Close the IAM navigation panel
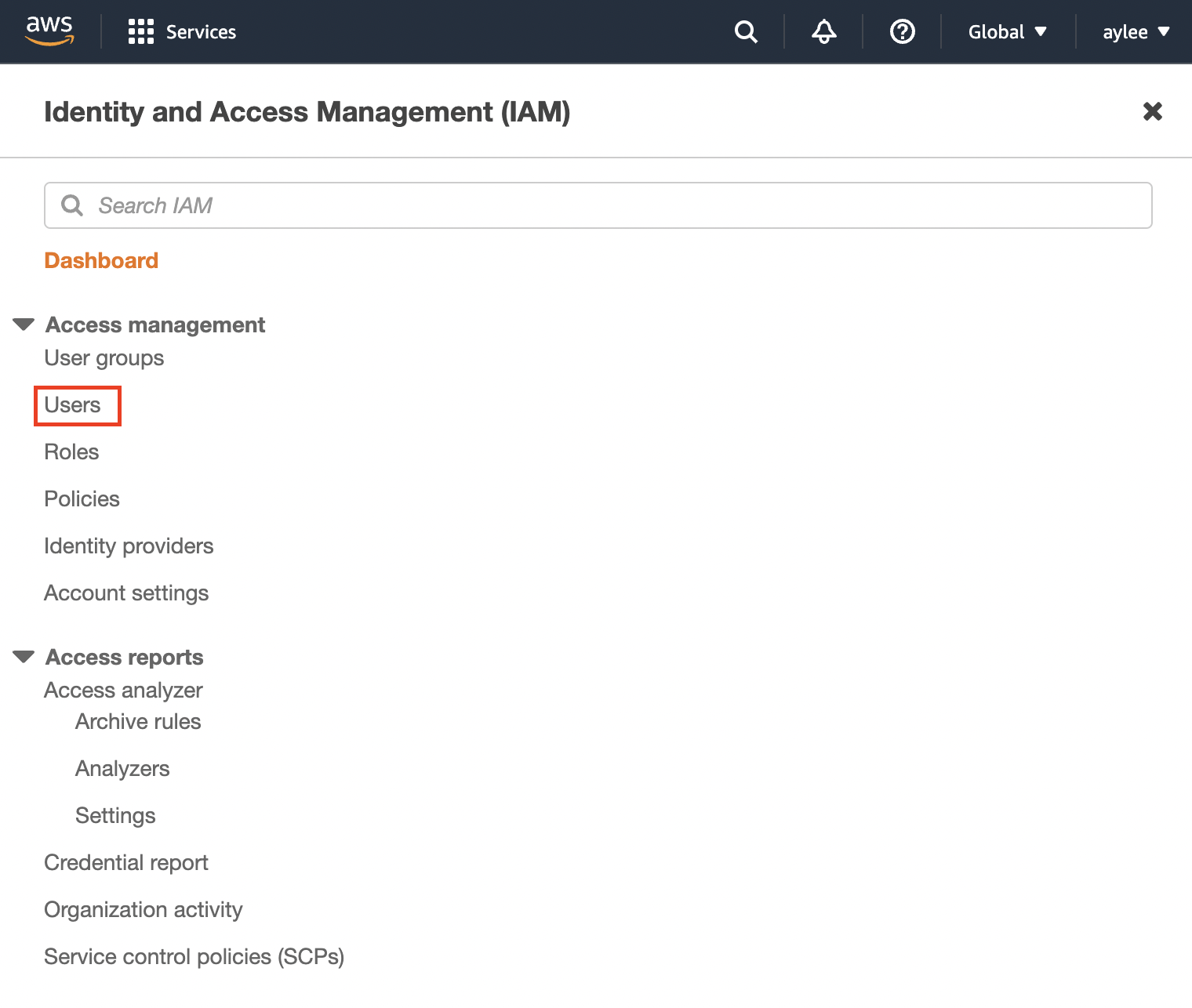Screen dimensions: 1192x1008 tap(1152, 111)
